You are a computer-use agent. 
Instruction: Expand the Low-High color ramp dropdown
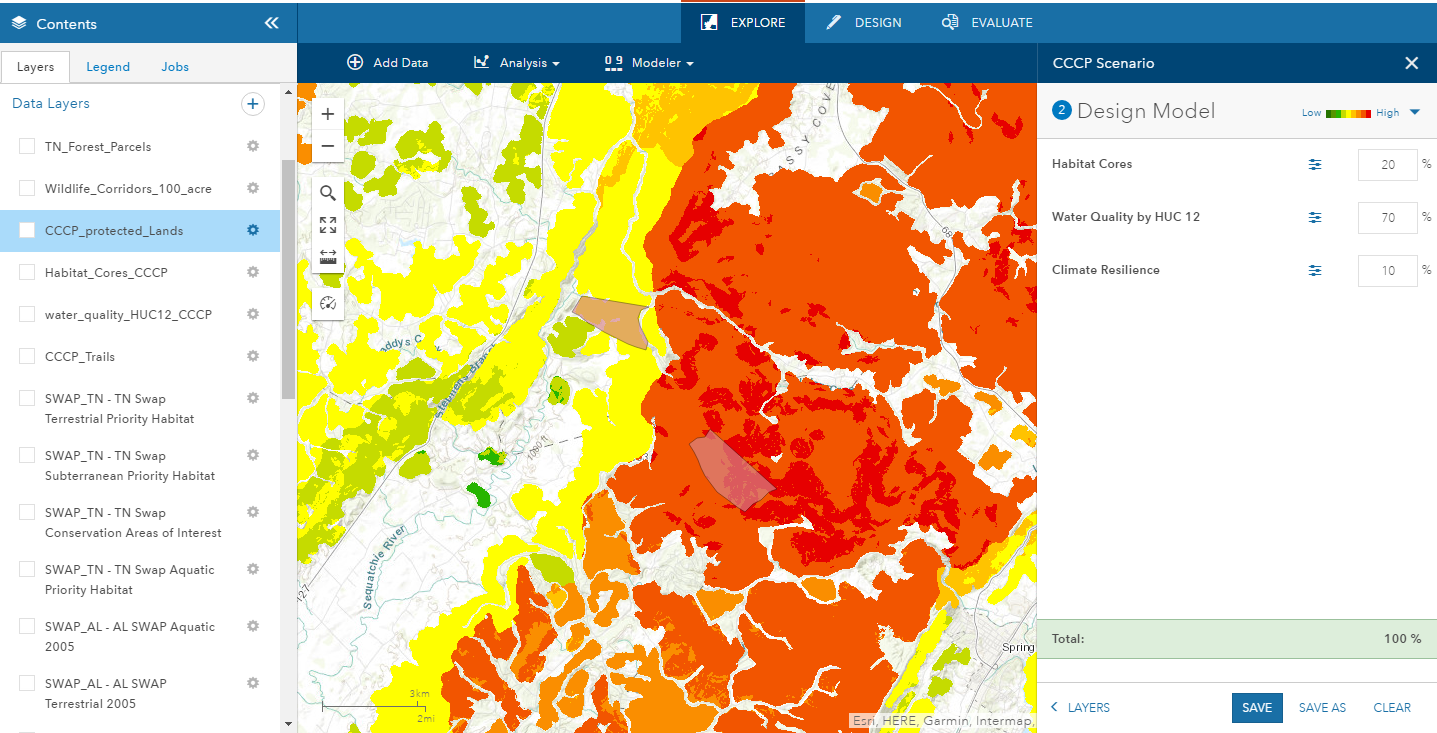[x=1414, y=112]
